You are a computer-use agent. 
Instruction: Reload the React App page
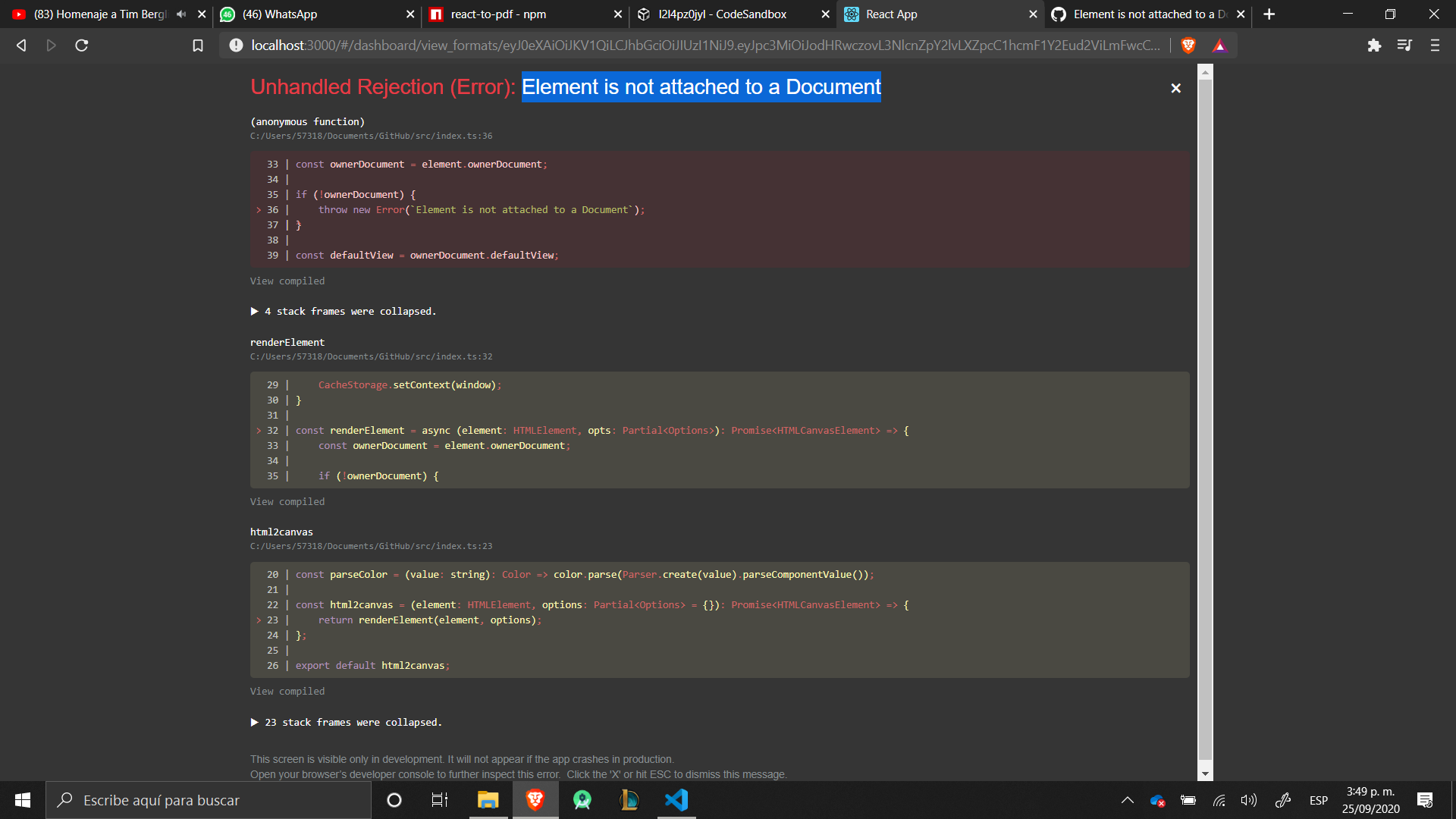pos(82,45)
